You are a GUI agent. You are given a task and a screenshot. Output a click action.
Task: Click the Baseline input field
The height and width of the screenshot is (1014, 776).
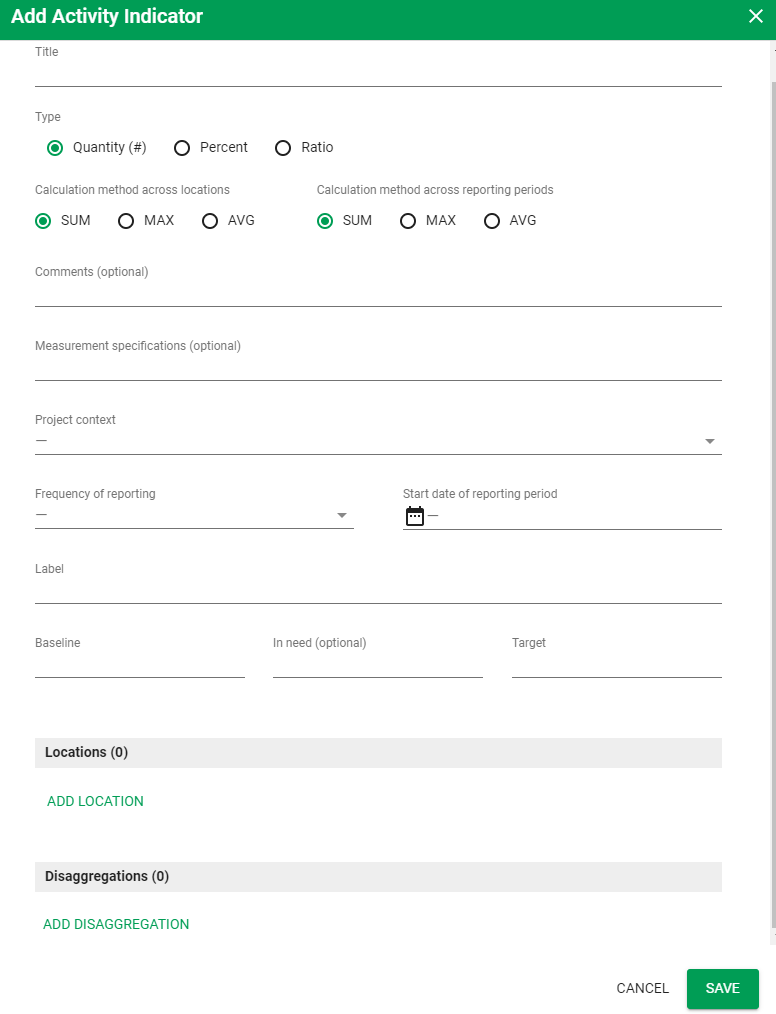(x=140, y=665)
